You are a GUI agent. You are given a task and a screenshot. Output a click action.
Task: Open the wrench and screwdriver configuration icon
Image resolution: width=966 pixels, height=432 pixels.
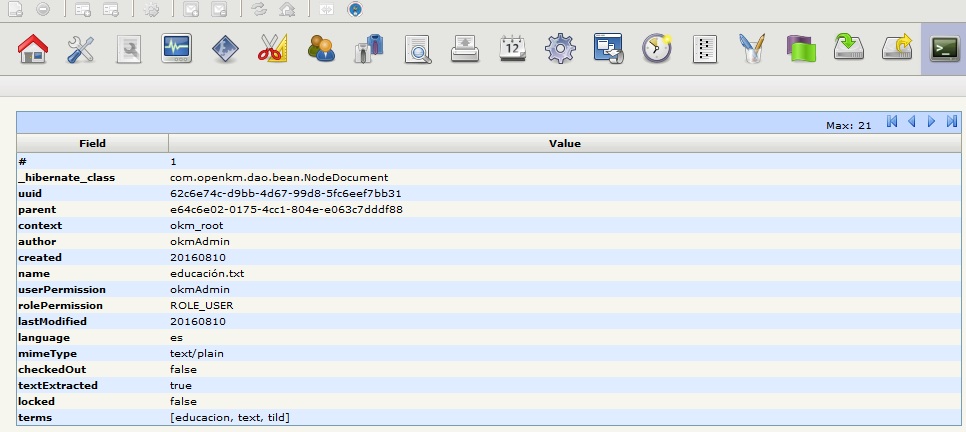pos(81,48)
